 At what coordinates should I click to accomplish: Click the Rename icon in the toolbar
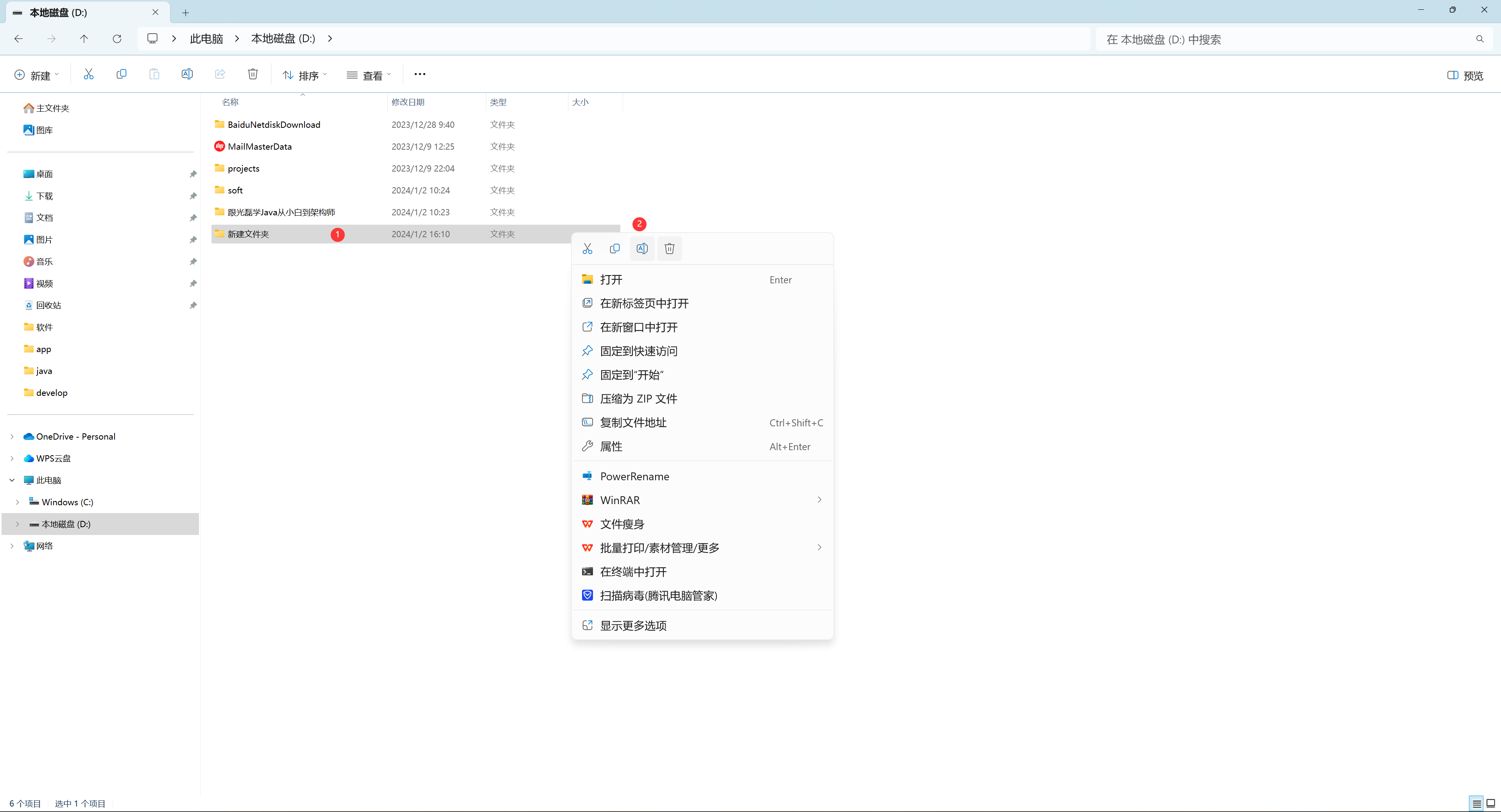pos(187,75)
